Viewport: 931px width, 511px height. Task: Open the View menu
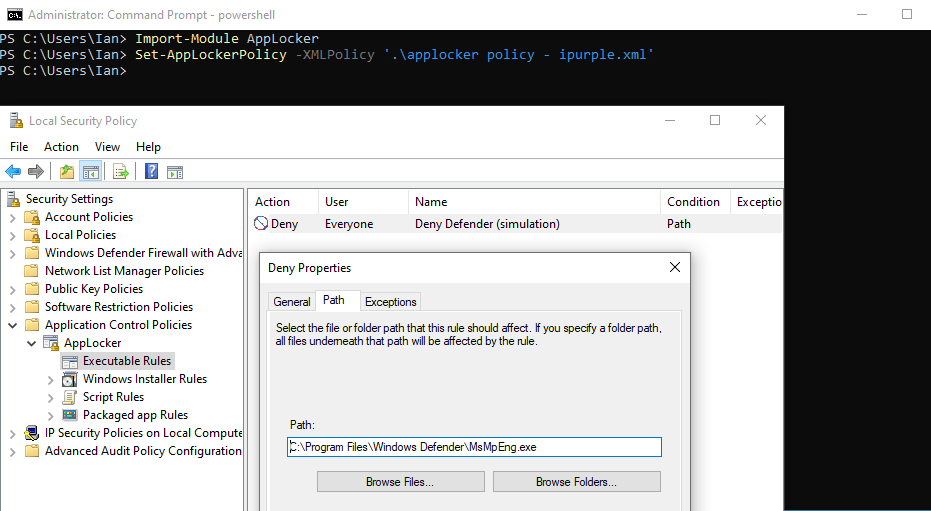point(107,147)
